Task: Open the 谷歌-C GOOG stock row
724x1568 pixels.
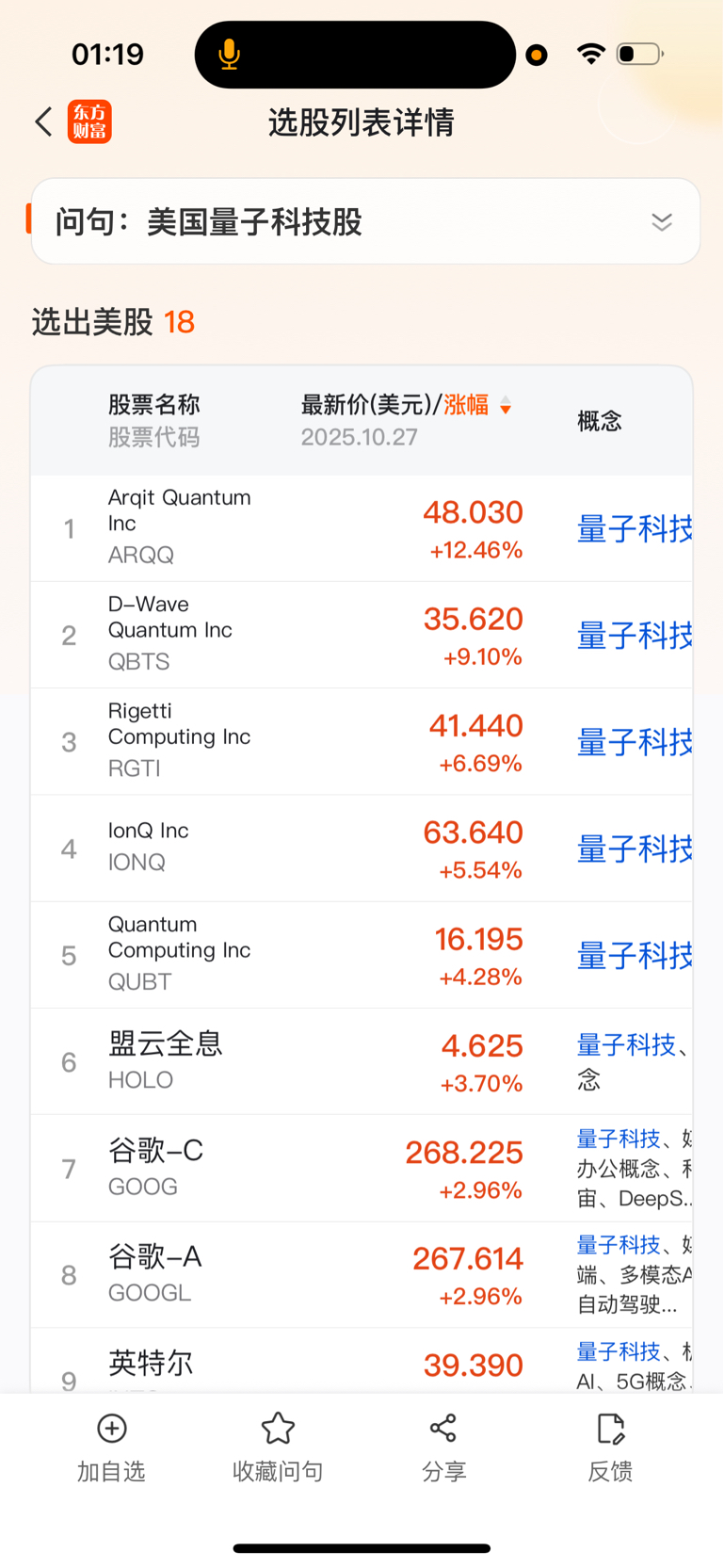Action: tap(362, 1169)
